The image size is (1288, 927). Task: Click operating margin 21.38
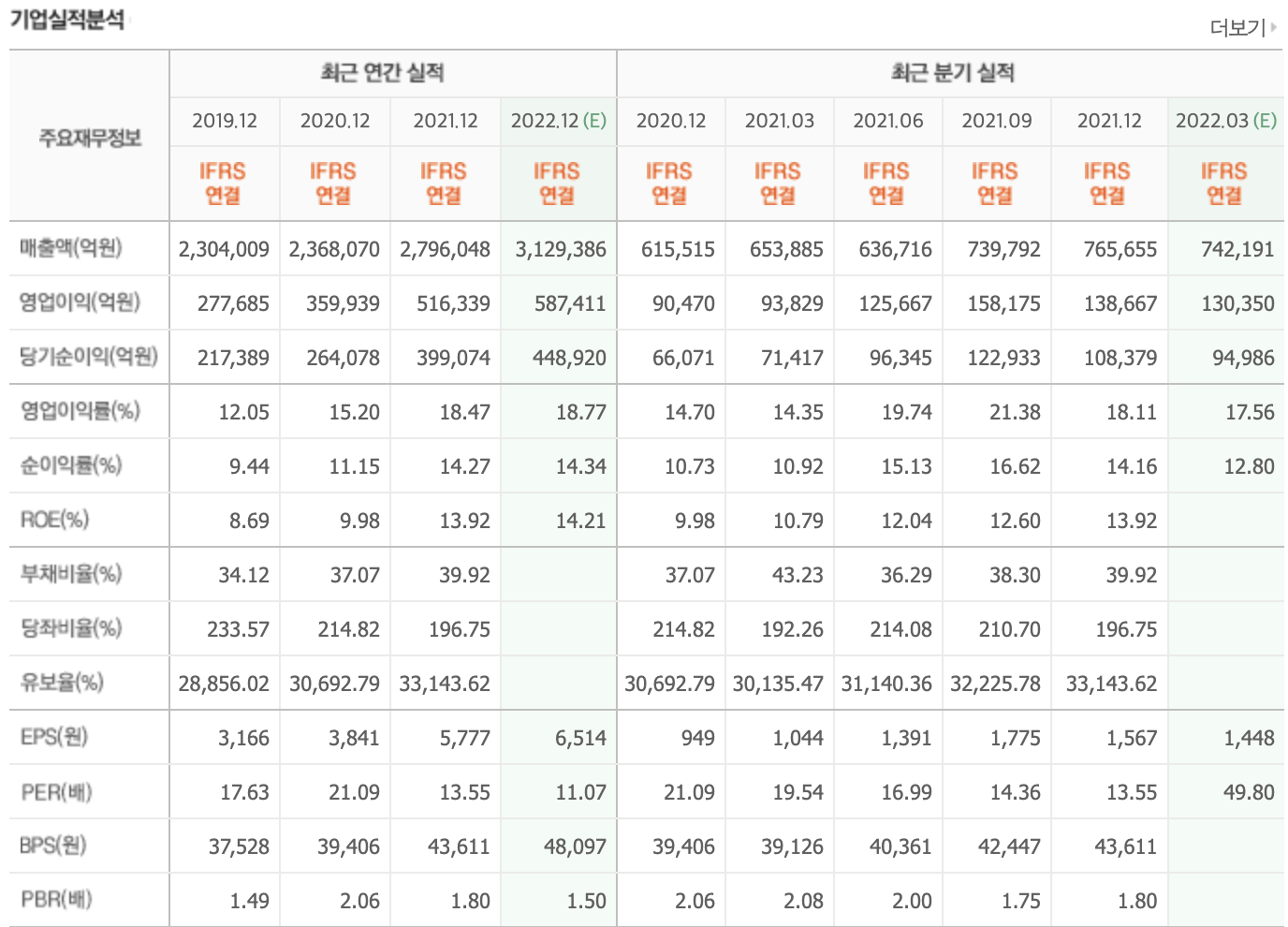click(x=1015, y=413)
